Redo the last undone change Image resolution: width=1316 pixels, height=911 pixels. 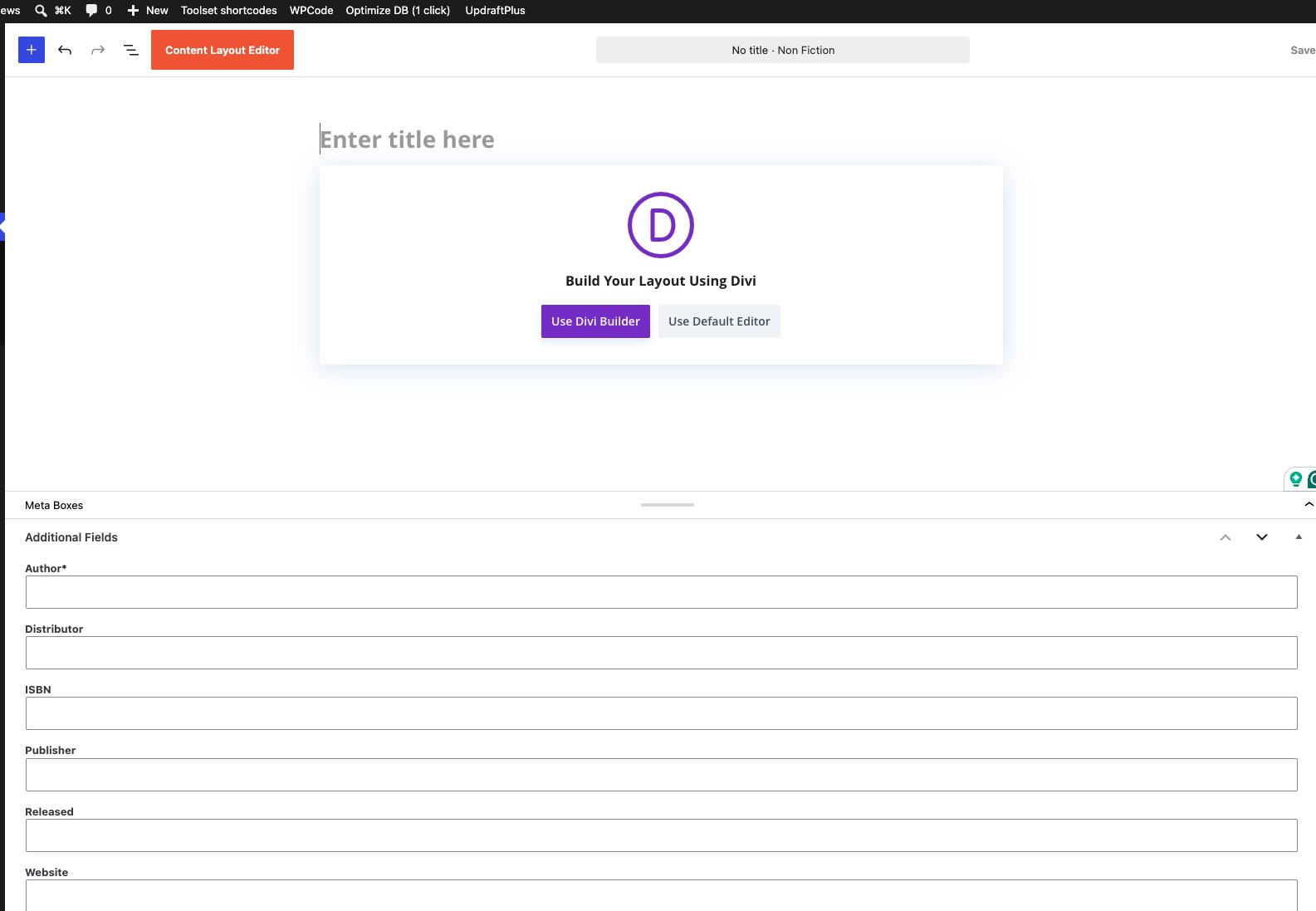pos(98,50)
